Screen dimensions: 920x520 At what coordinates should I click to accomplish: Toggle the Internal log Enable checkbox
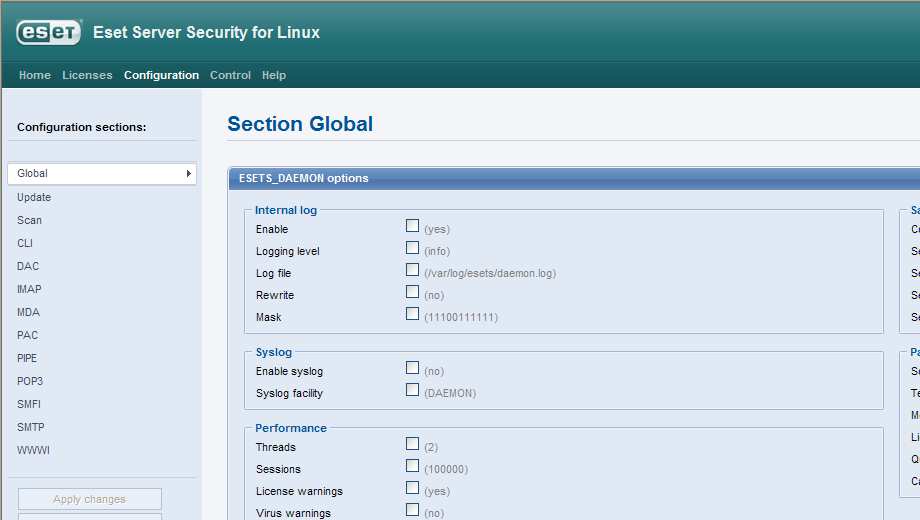coord(412,225)
